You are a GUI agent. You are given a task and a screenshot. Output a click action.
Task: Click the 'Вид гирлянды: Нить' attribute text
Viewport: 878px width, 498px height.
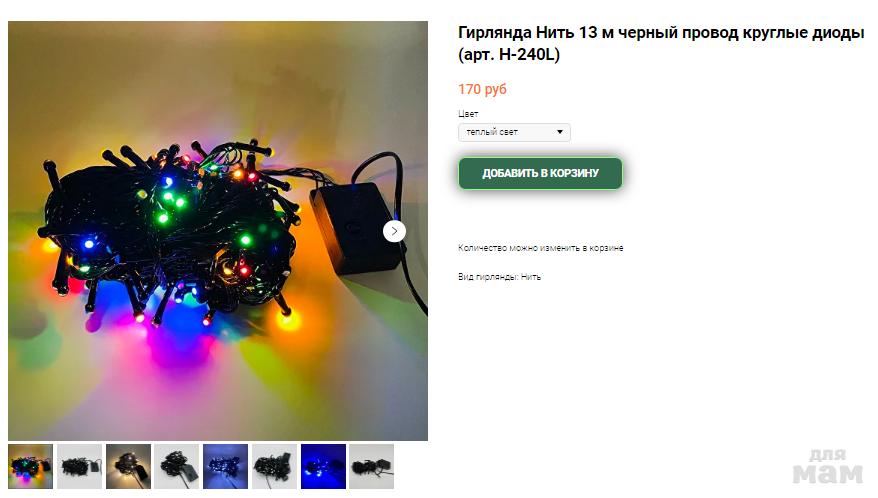tap(499, 277)
